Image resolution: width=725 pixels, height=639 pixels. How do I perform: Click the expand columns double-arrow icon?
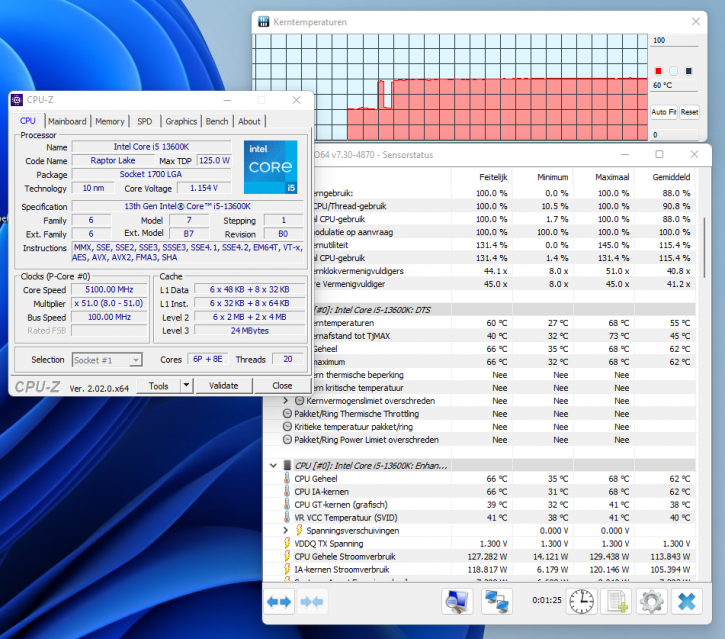(x=279, y=602)
